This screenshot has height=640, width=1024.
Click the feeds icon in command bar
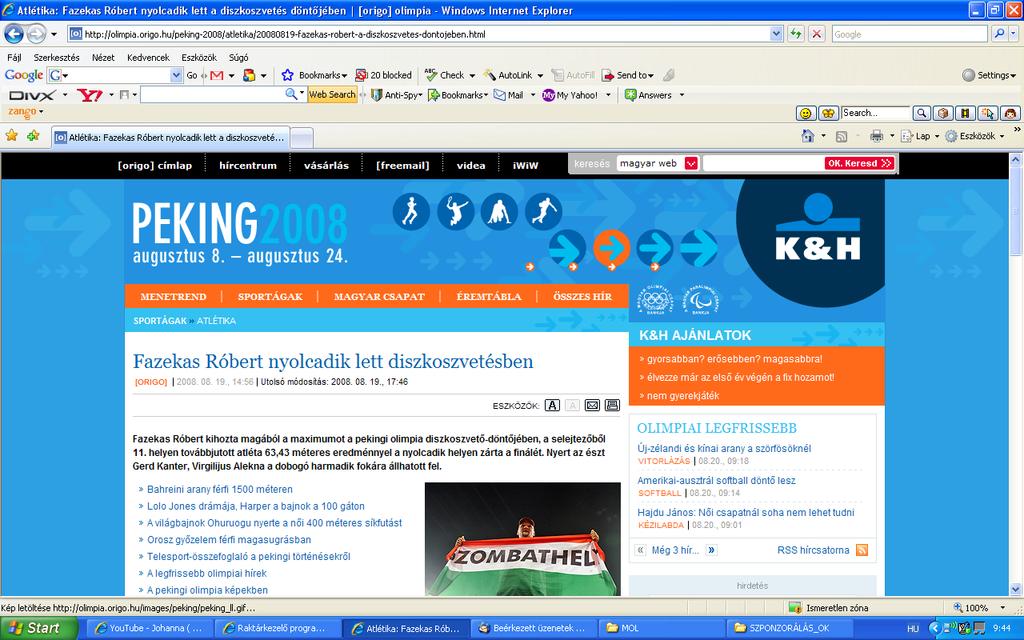pos(842,136)
